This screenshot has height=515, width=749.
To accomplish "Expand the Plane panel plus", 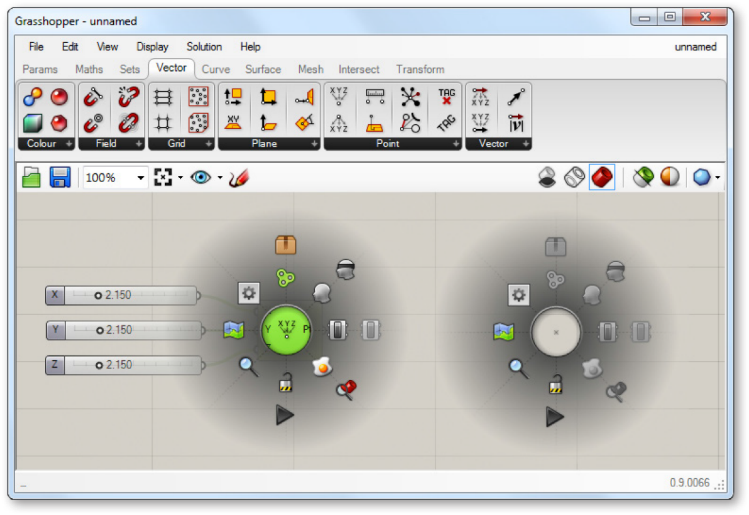I will 314,143.
